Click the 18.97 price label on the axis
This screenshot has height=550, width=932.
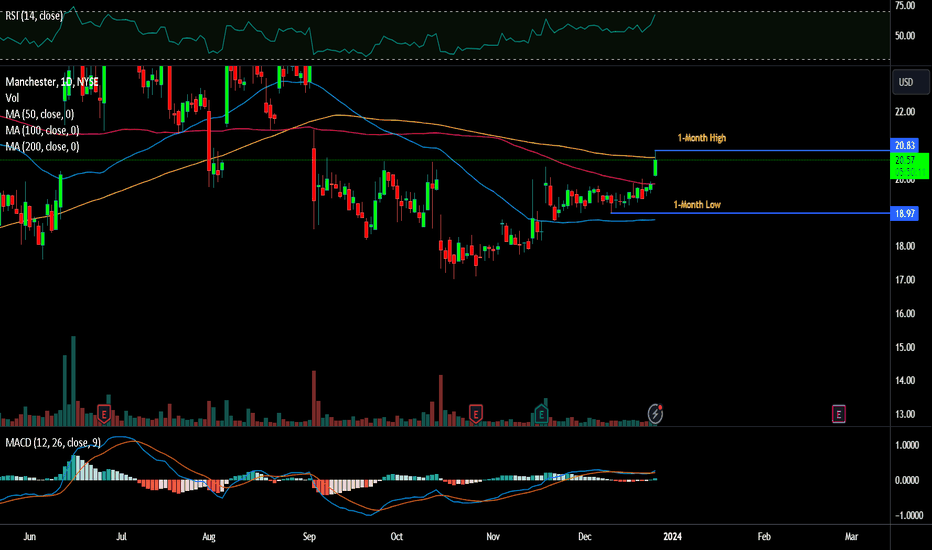click(905, 213)
